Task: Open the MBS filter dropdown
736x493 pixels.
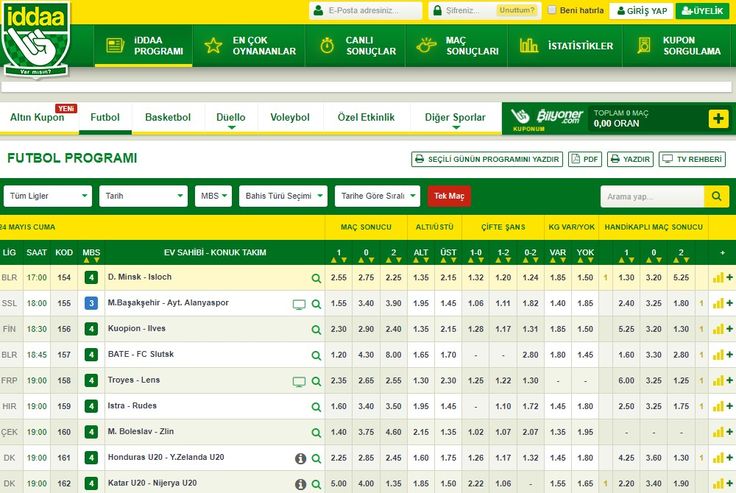Action: coord(214,196)
